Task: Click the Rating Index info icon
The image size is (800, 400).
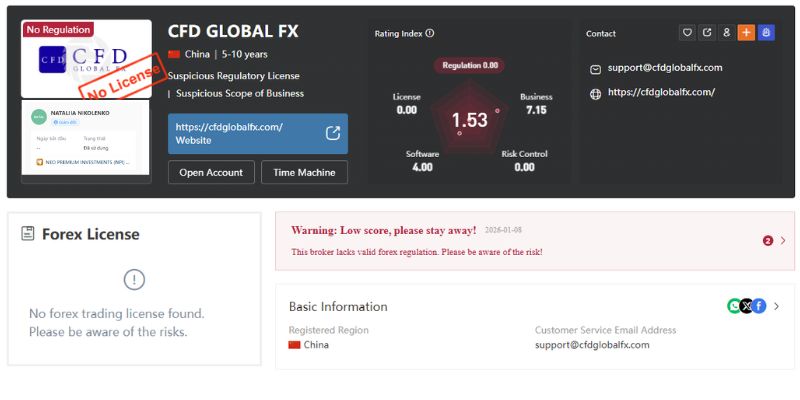Action: (430, 33)
